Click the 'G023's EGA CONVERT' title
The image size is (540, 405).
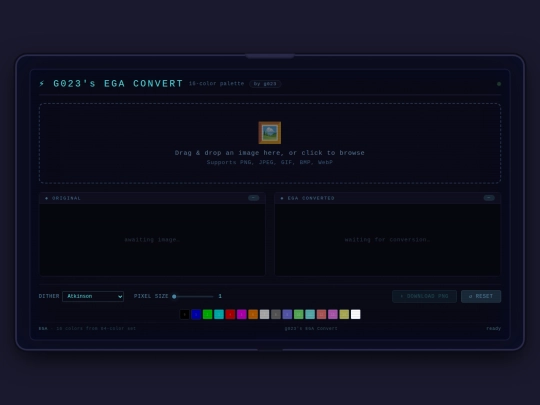tap(118, 84)
